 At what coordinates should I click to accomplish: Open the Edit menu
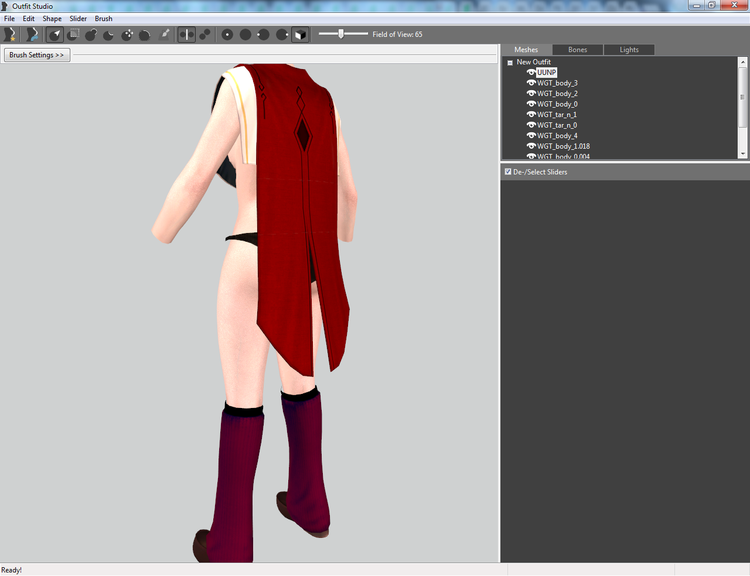click(29, 19)
